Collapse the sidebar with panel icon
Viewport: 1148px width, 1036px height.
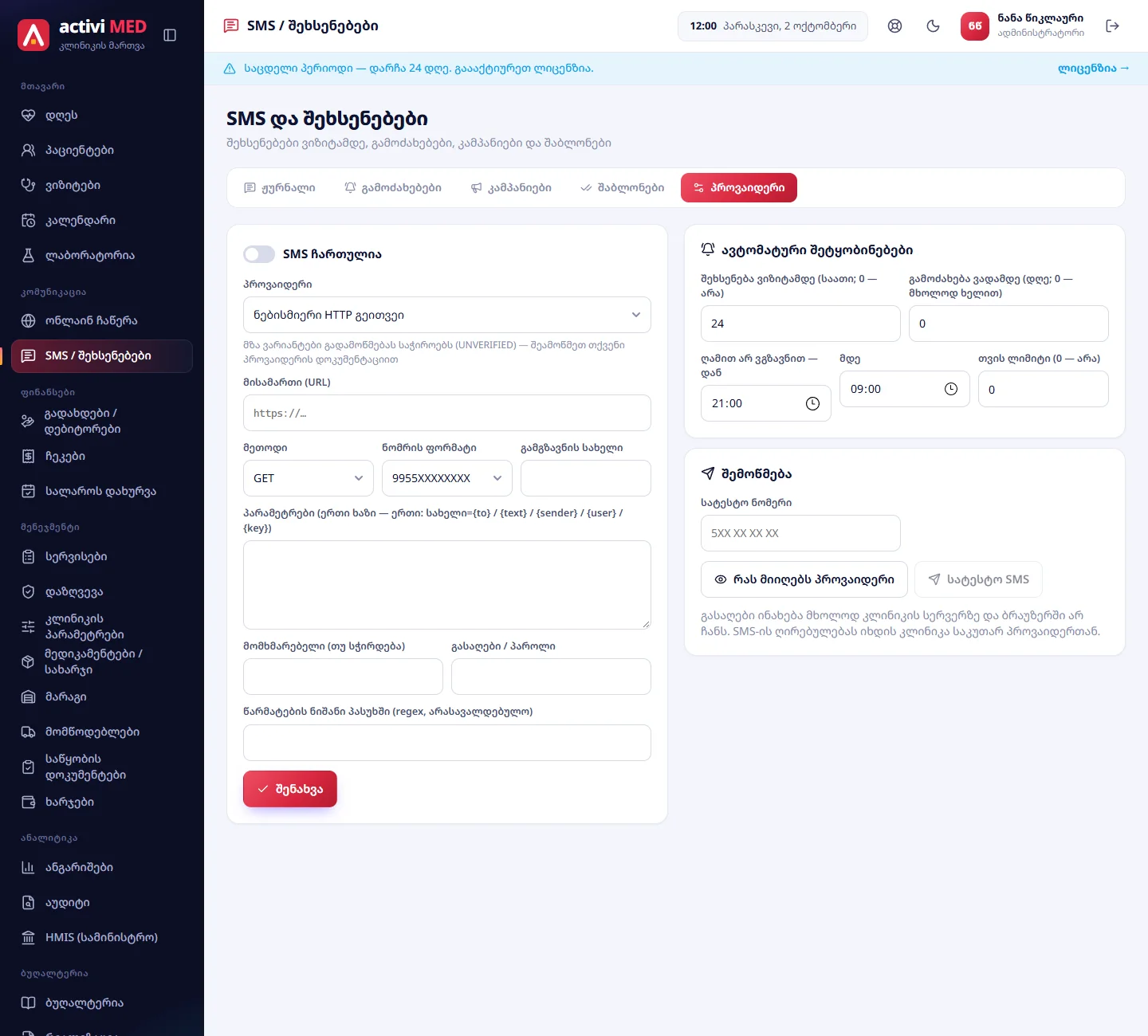(170, 35)
